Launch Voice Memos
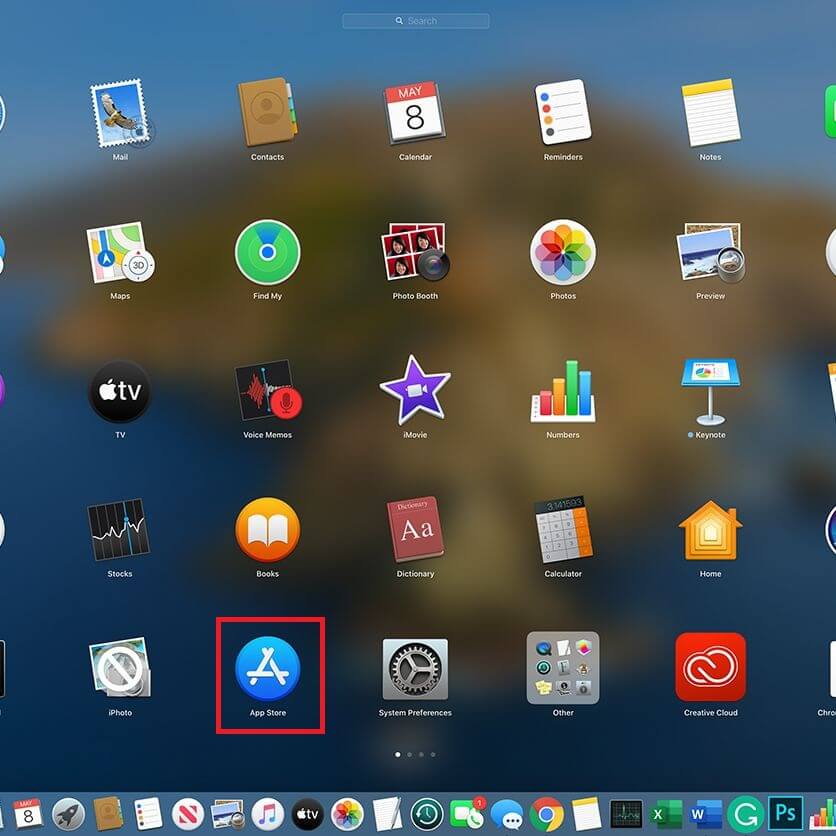This screenshot has height=836, width=836. coord(268,390)
